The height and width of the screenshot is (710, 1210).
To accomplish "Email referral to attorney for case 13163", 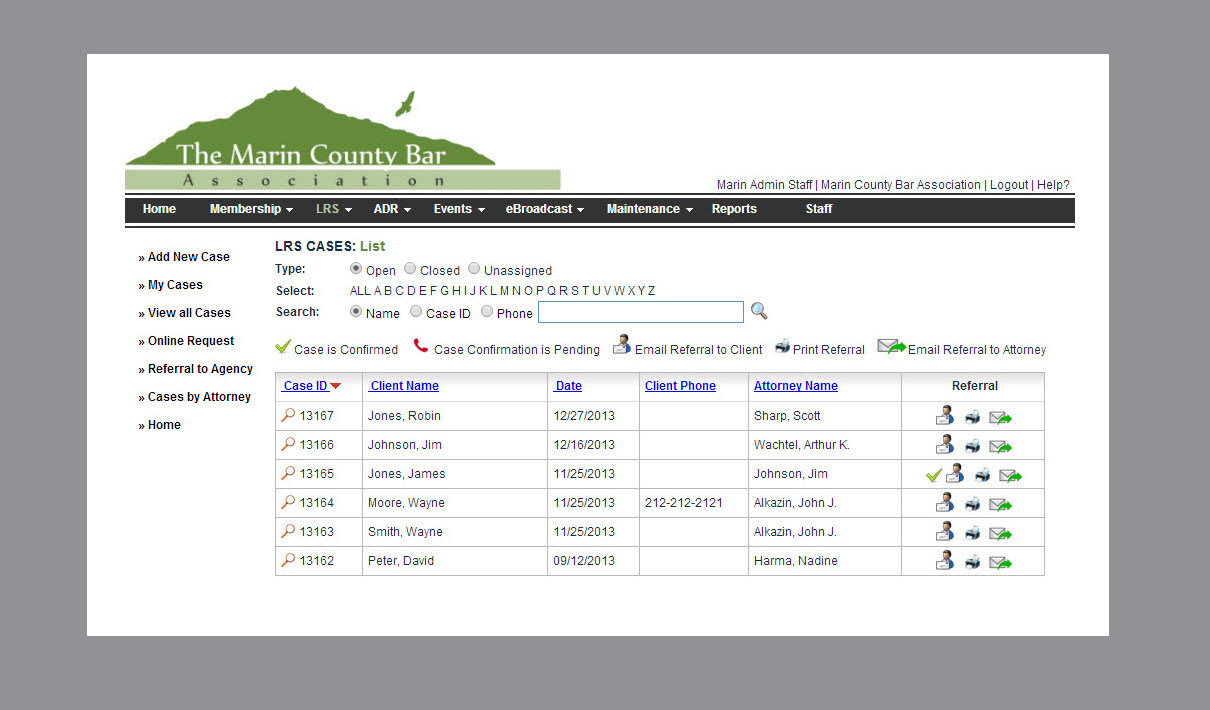I will click(1000, 534).
